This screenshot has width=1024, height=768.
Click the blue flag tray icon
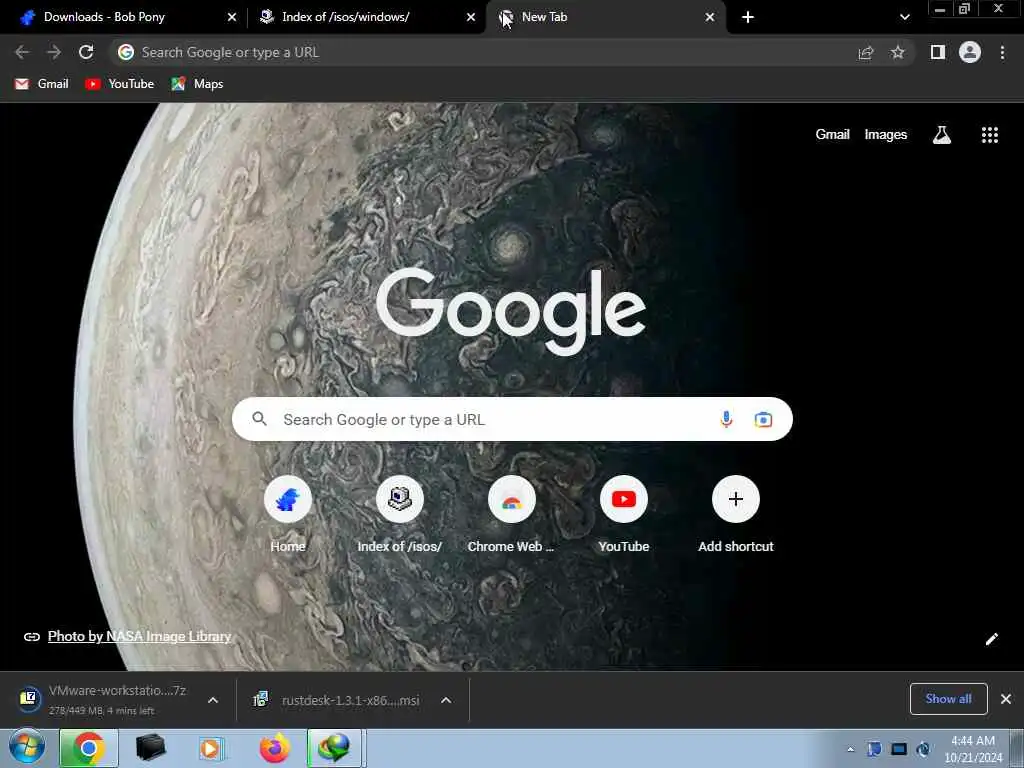874,749
